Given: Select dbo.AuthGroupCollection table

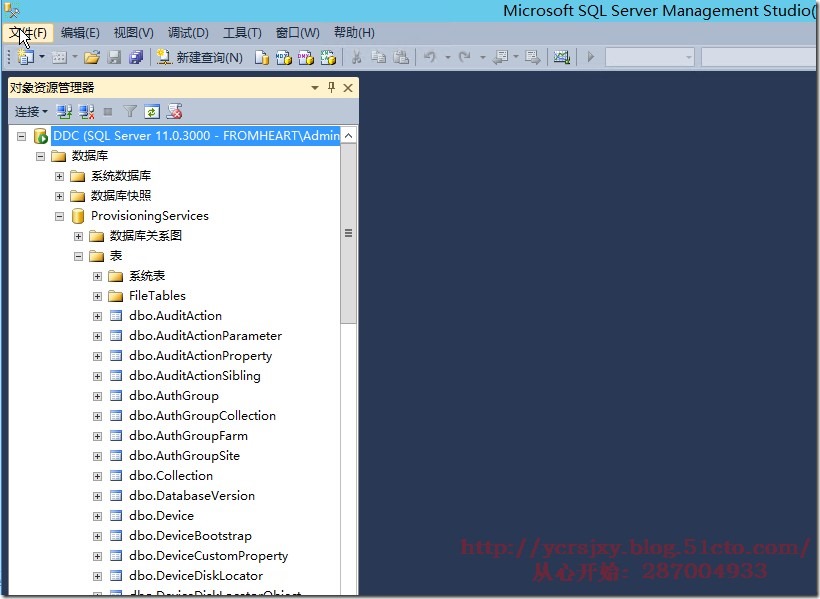Looking at the screenshot, I should tap(202, 416).
